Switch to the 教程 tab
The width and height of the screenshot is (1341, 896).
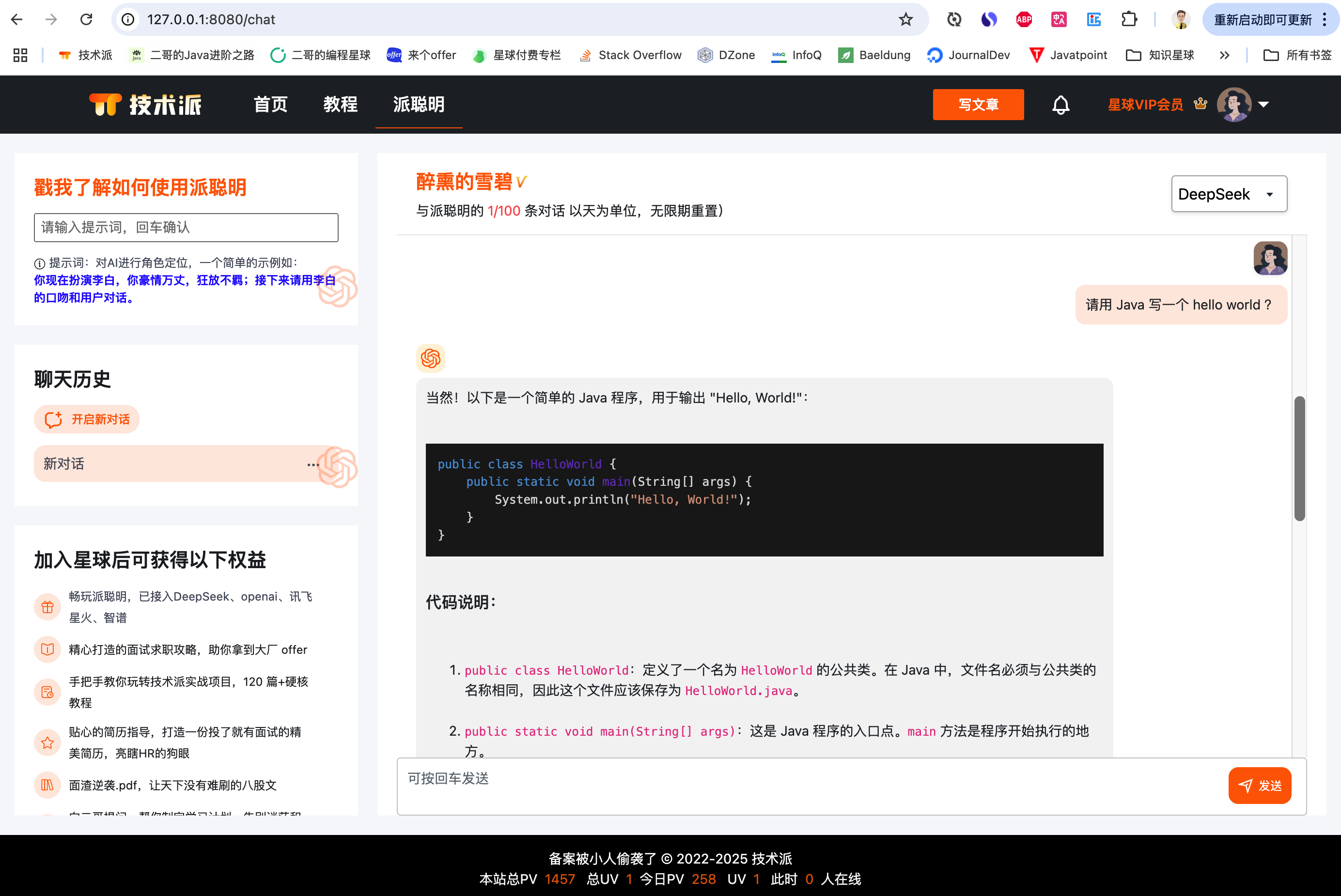(341, 105)
